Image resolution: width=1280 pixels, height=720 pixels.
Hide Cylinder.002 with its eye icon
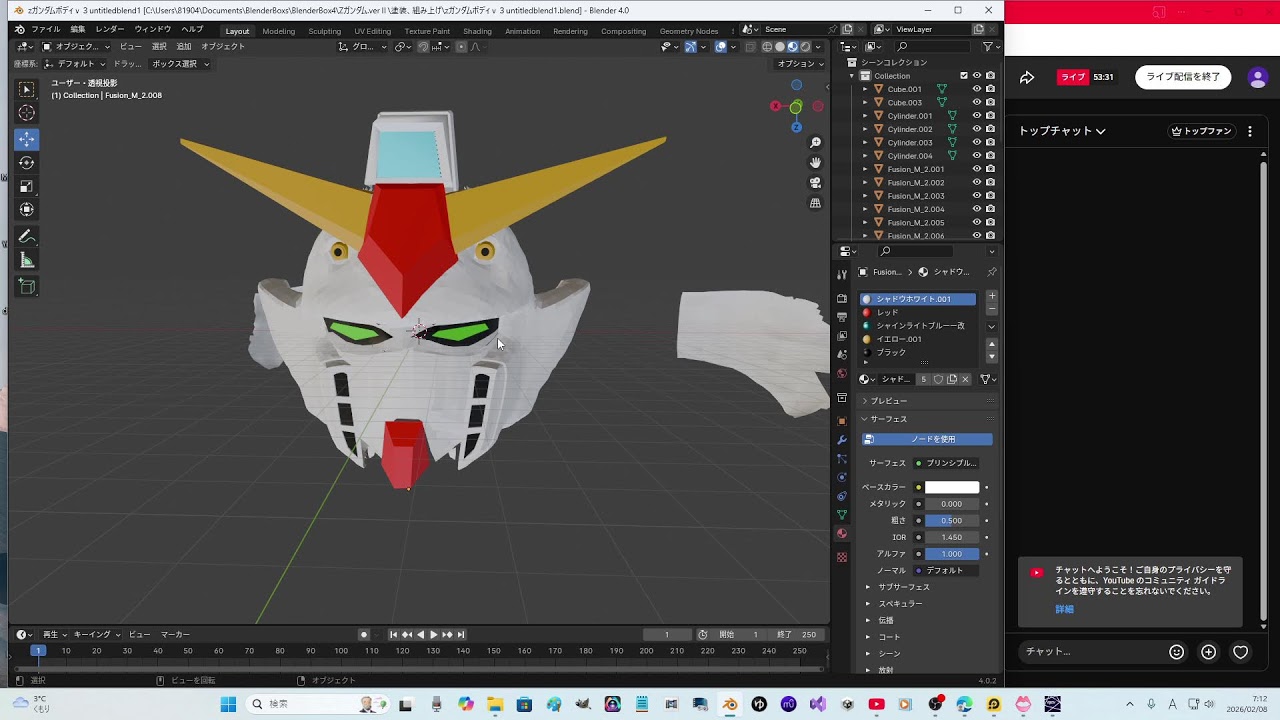click(977, 129)
